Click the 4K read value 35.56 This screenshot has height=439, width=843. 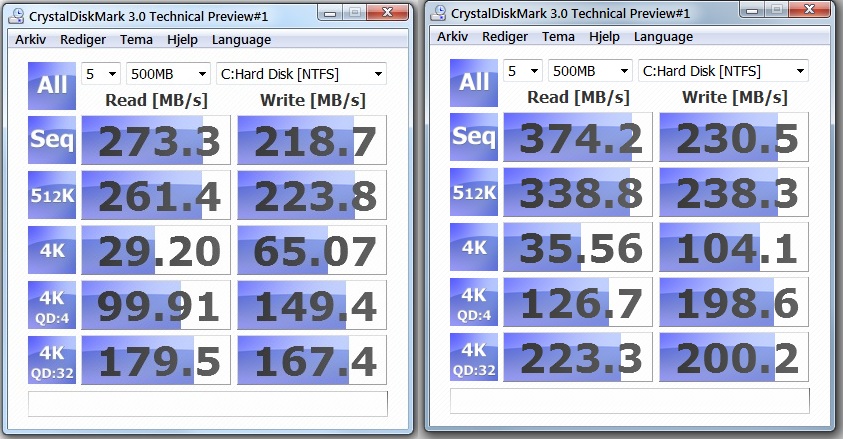pos(578,247)
